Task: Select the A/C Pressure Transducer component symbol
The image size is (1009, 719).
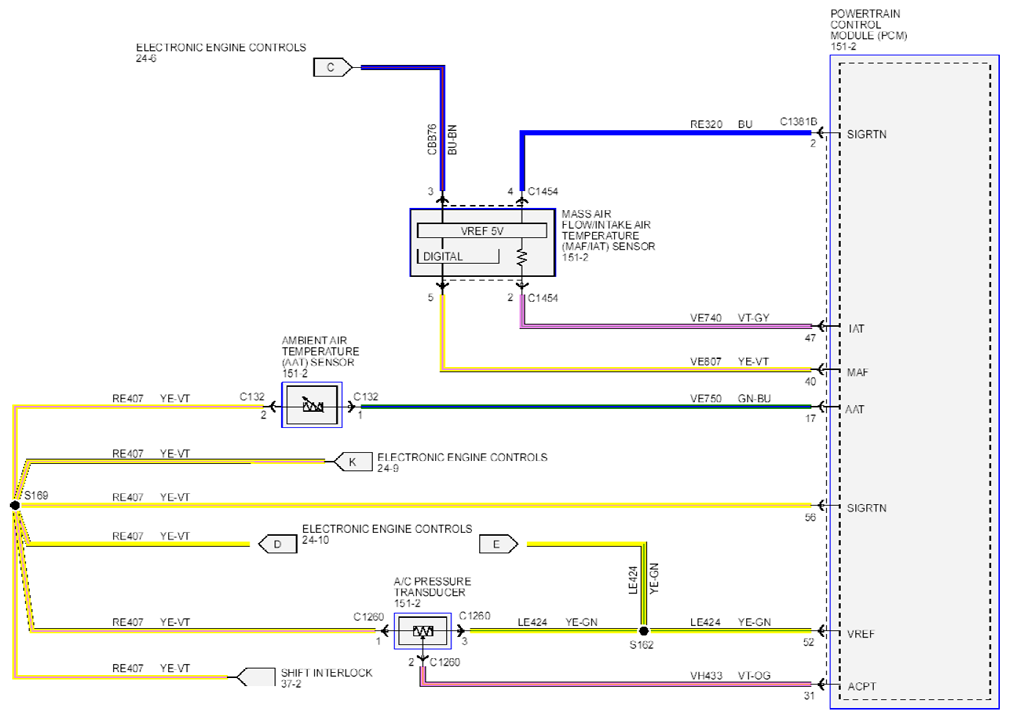Action: tap(423, 631)
